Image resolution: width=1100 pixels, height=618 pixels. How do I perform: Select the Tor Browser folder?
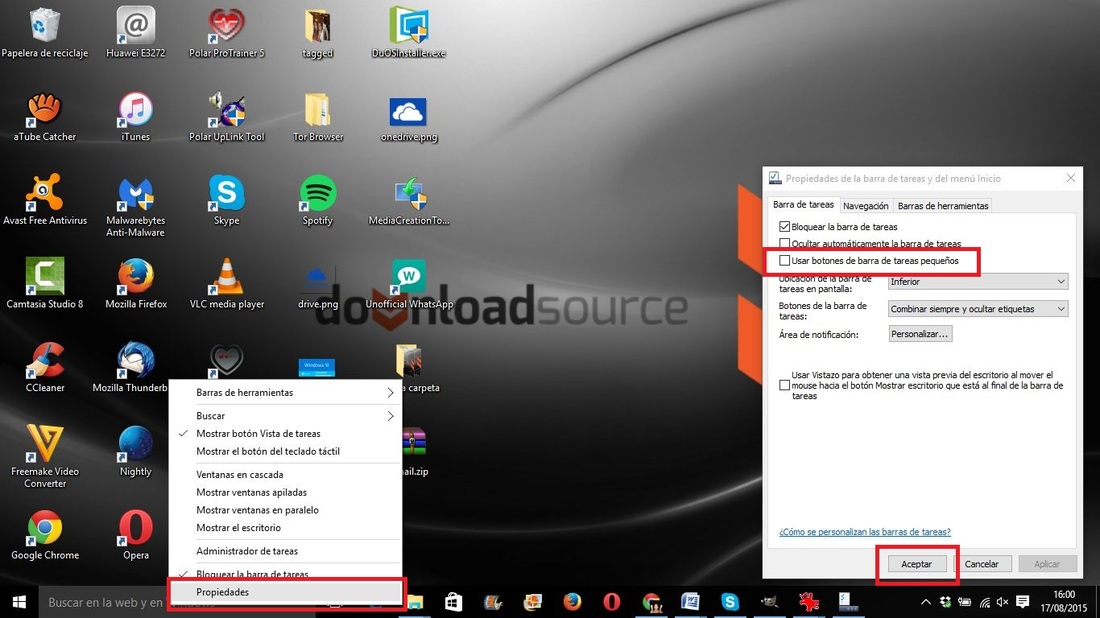(318, 116)
